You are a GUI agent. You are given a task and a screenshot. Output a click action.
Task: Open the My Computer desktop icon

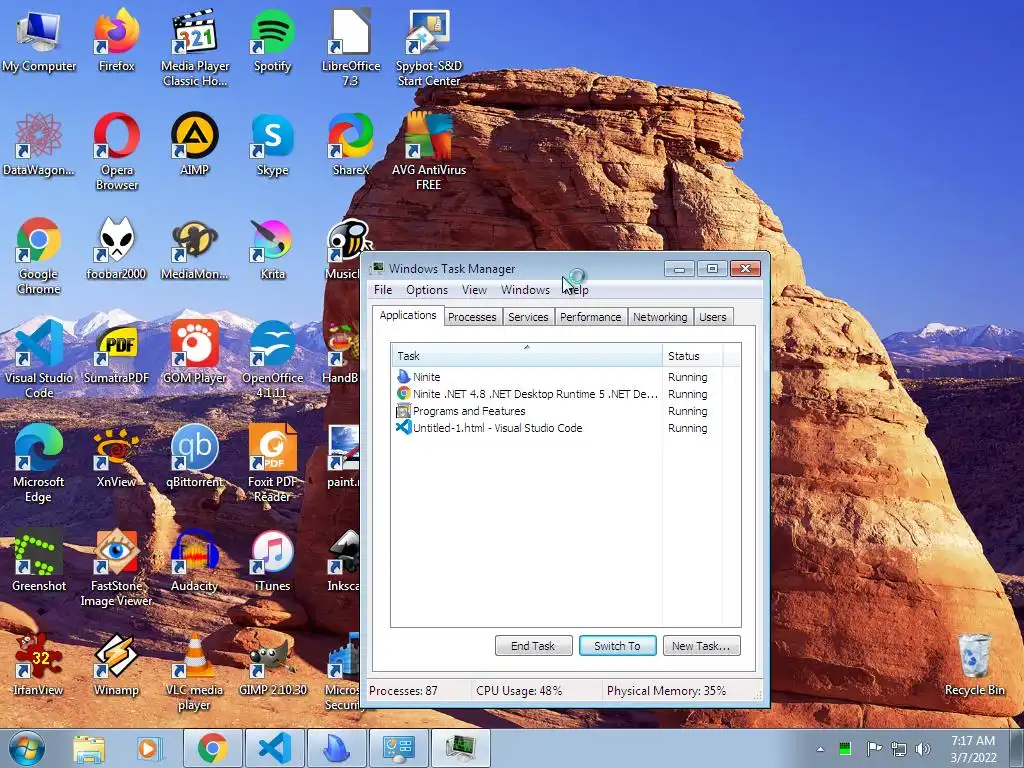(39, 41)
